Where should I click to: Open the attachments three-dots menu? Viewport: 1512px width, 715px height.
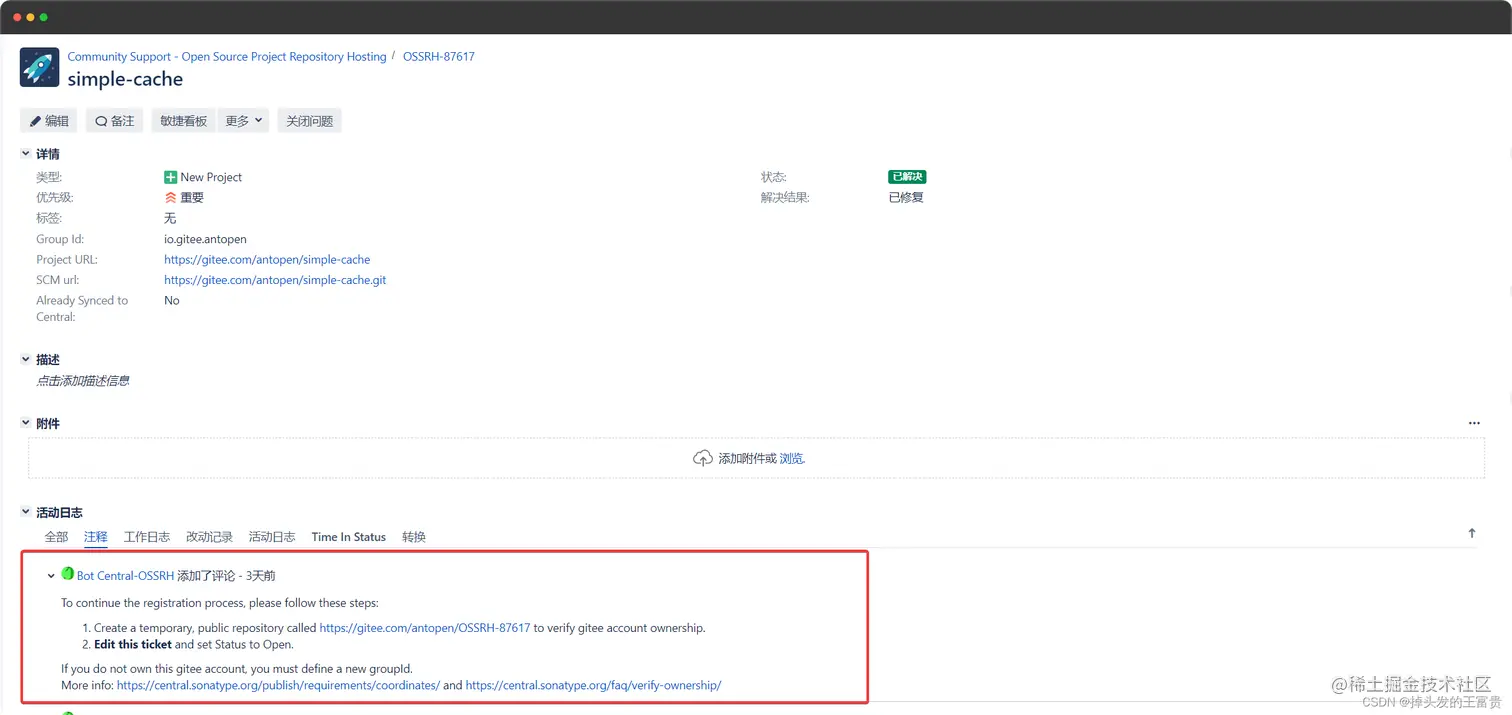(x=1474, y=423)
